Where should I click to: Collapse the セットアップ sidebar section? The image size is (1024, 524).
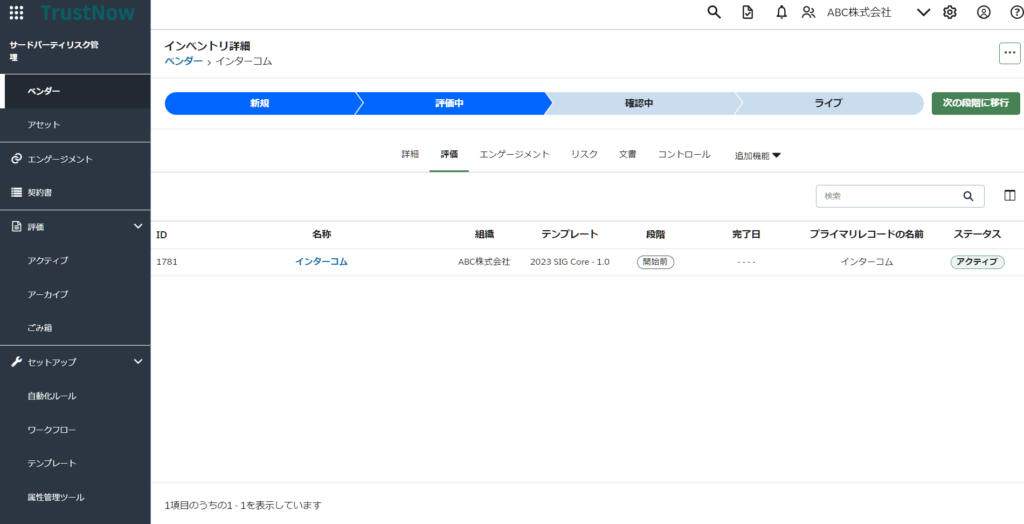(138, 362)
